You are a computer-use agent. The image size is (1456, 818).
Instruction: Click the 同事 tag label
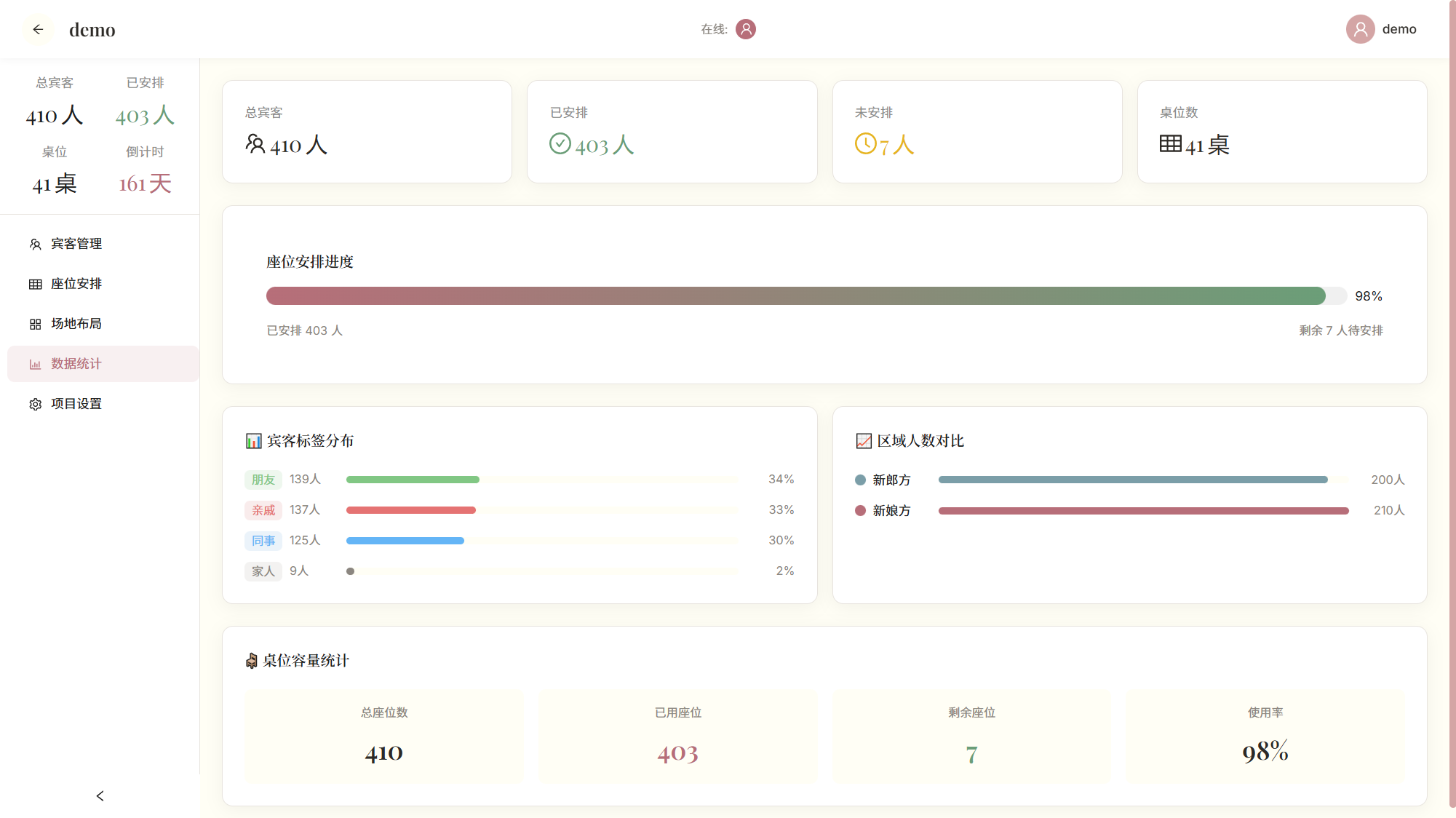[x=263, y=541]
